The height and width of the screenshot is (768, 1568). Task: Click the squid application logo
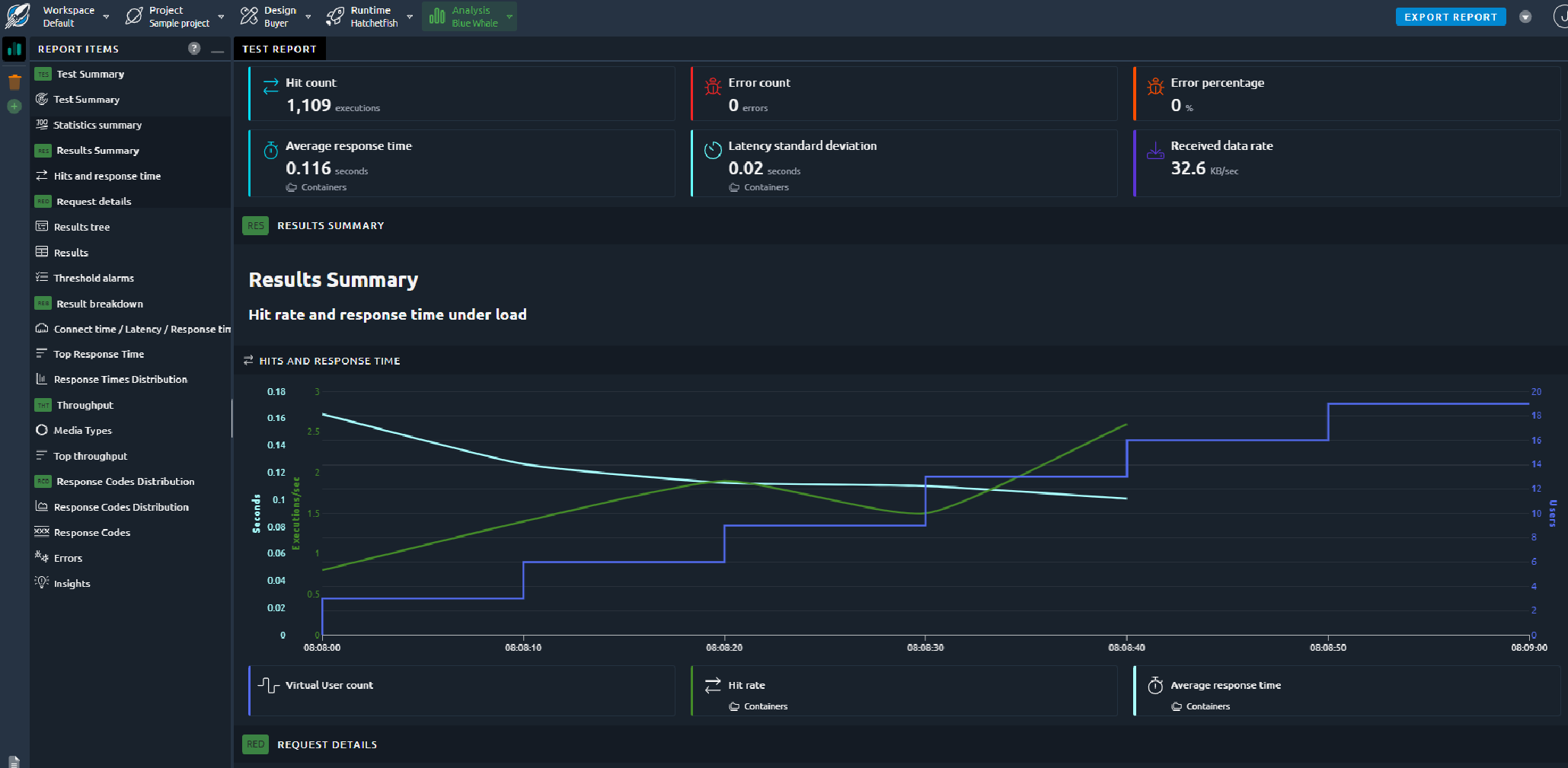pos(17,16)
